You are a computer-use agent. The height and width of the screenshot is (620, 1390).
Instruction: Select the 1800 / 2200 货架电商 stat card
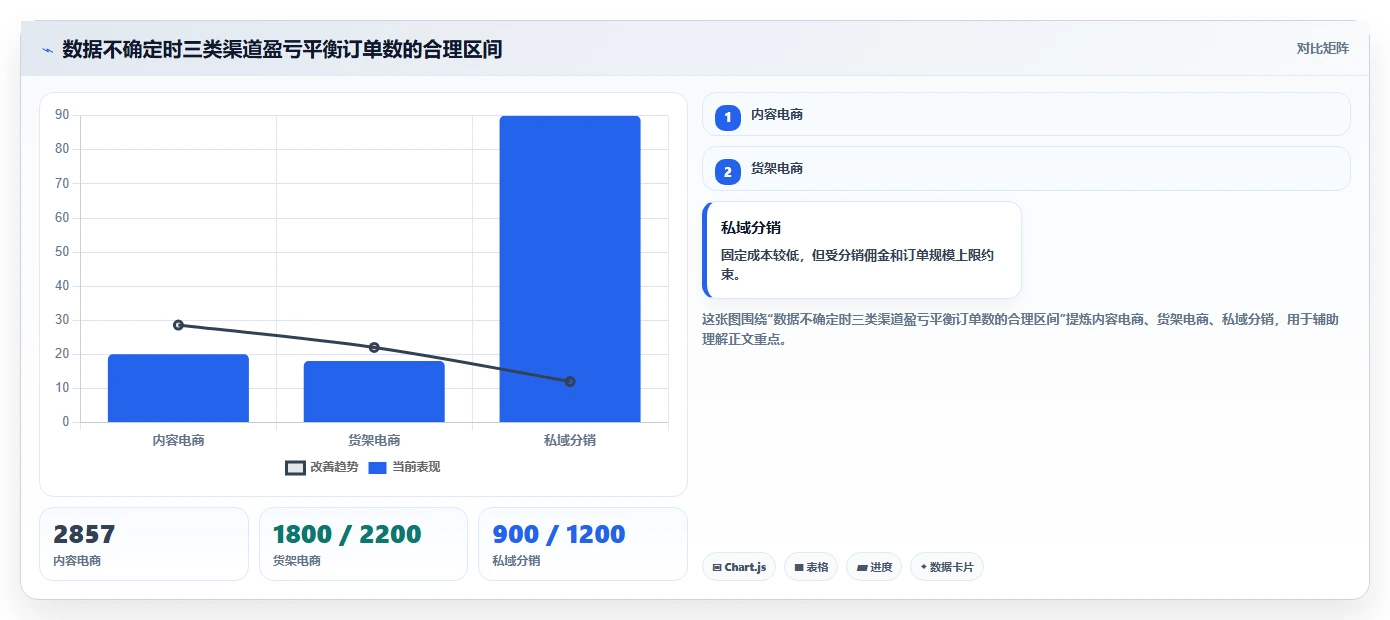363,544
